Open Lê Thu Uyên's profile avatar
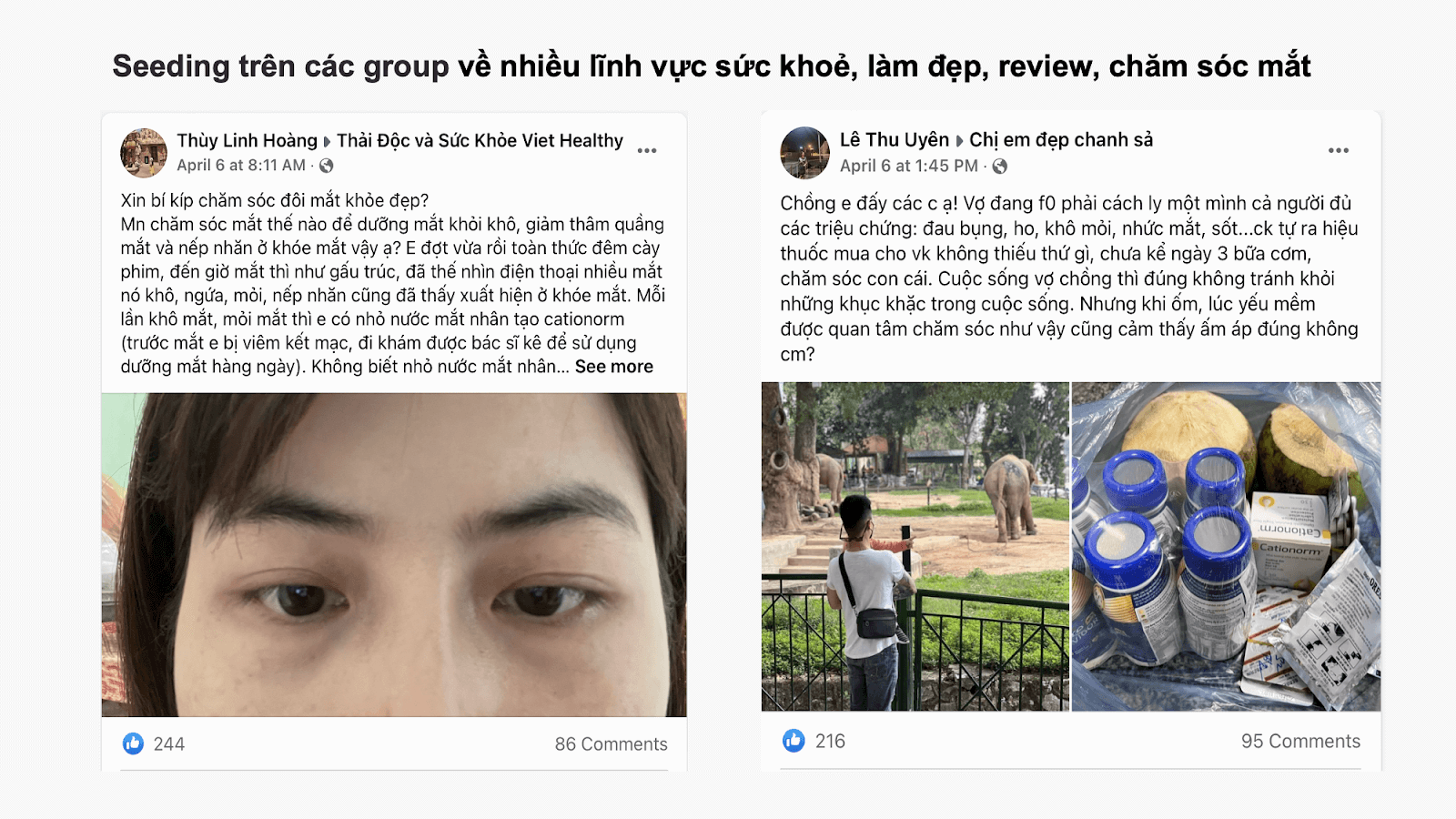 804,153
